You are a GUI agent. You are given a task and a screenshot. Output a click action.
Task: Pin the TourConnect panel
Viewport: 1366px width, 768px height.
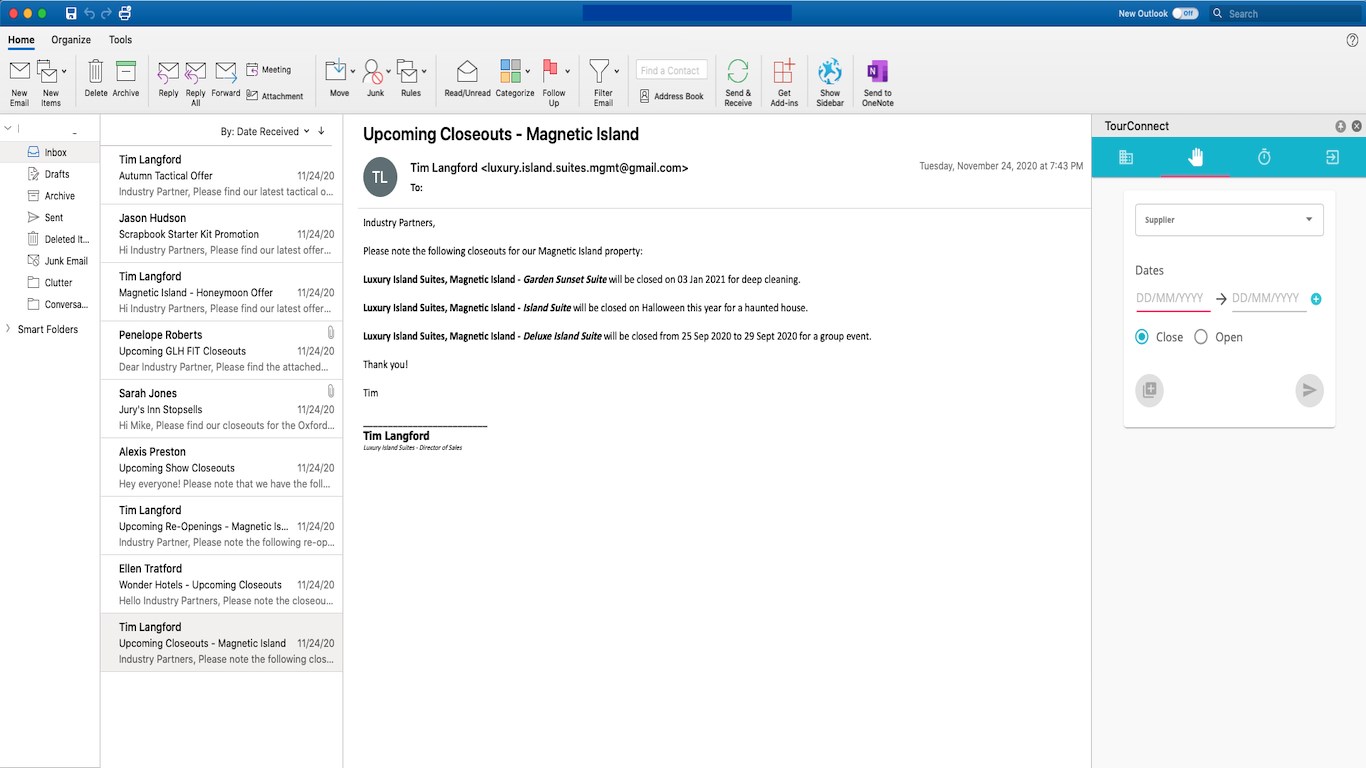(x=1340, y=126)
